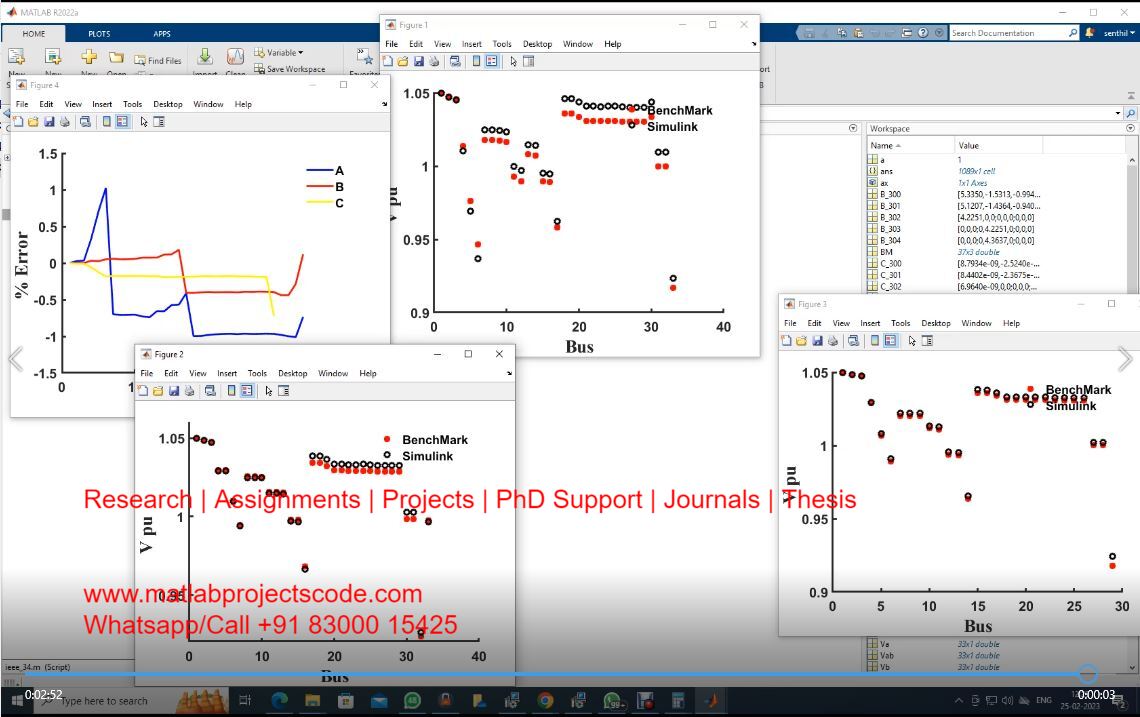Click Clean Data icon in MATLAB toolstrip
The image size is (1140, 717).
tap(236, 57)
